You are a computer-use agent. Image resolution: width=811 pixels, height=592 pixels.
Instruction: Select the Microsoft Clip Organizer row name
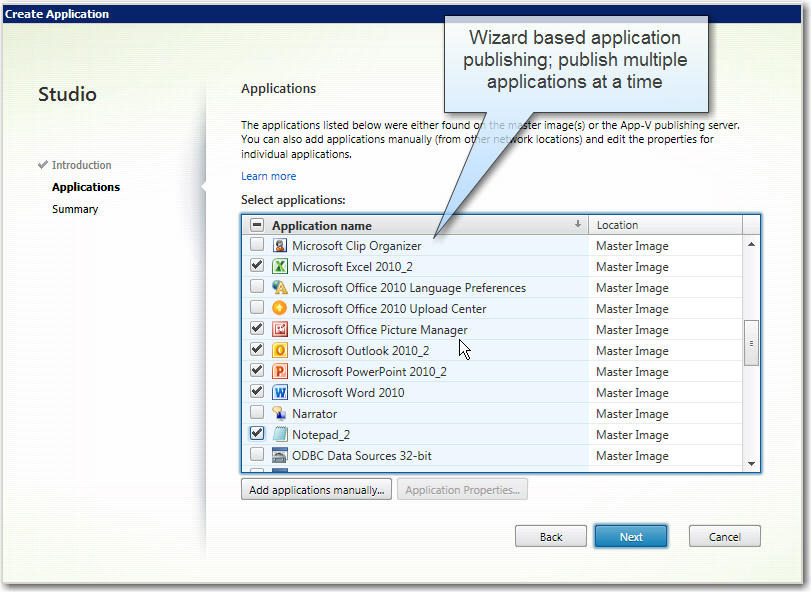click(356, 246)
